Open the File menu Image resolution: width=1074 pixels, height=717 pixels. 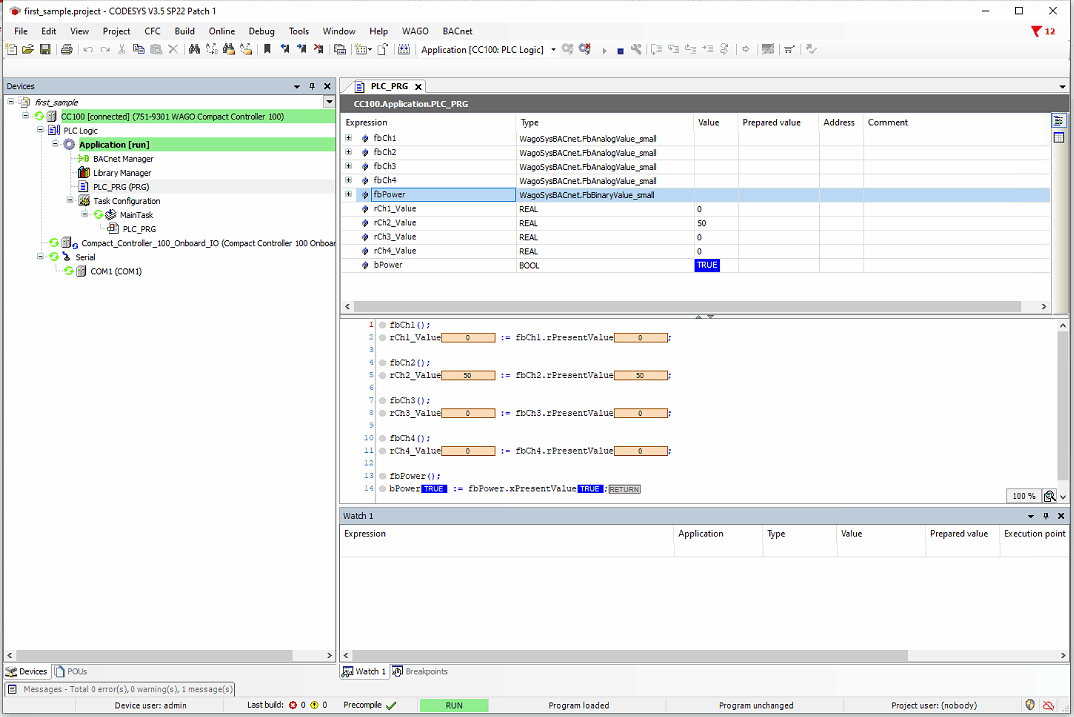click(x=21, y=32)
